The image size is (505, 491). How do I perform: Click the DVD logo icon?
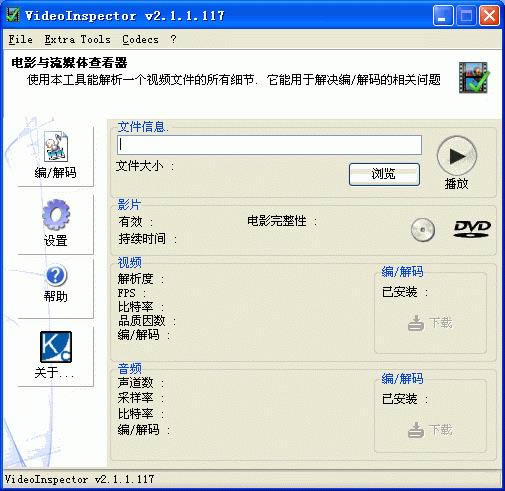point(472,229)
